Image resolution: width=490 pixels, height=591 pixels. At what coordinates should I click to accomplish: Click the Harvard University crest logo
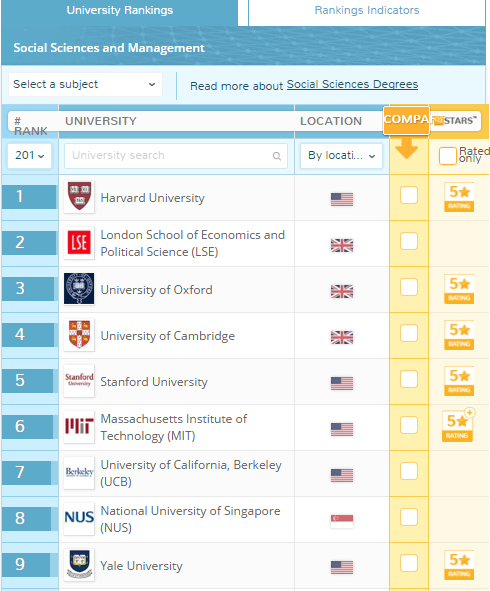(79, 197)
